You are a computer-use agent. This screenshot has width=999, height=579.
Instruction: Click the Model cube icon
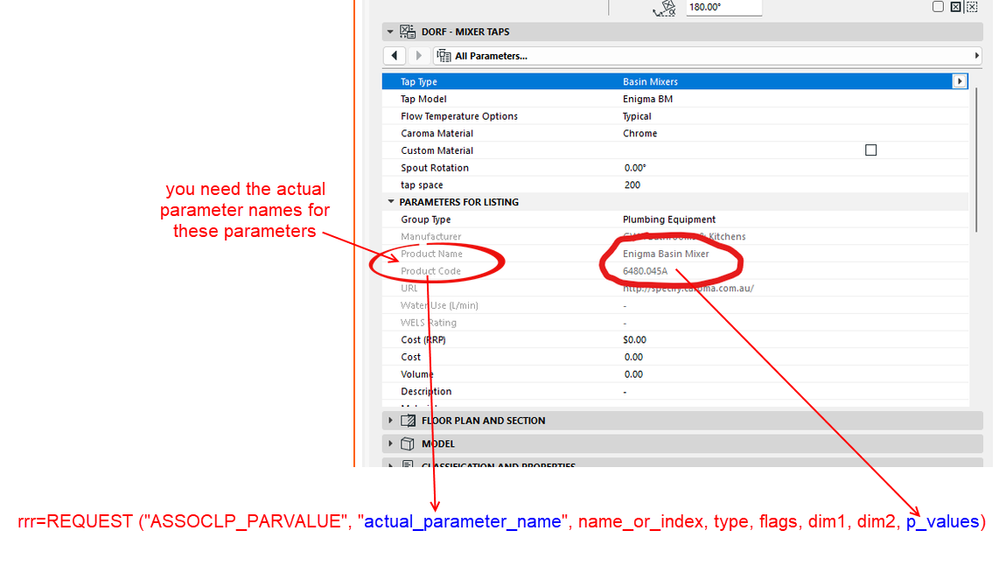[408, 443]
